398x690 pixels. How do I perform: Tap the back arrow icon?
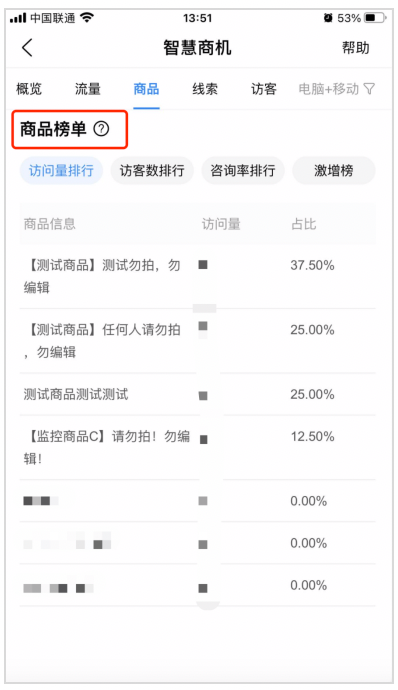click(27, 48)
